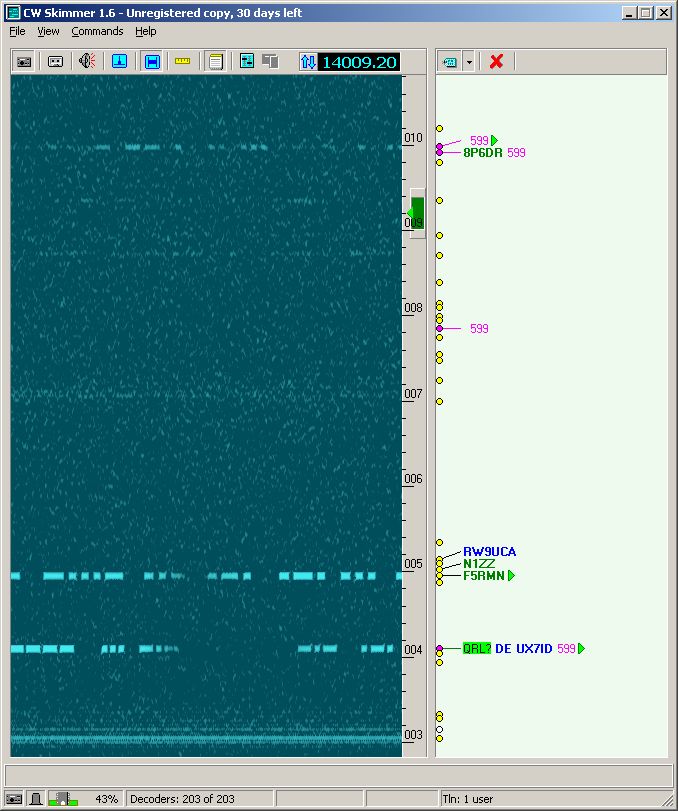Click the teal band map toolbar icon
This screenshot has width=678, height=811.
[x=247, y=62]
